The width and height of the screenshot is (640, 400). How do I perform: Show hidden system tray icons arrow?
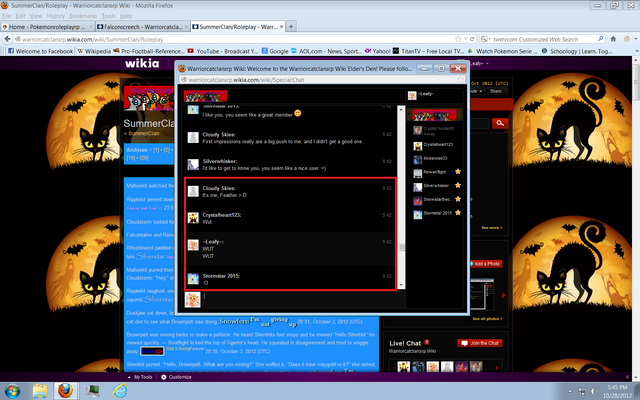pos(570,391)
